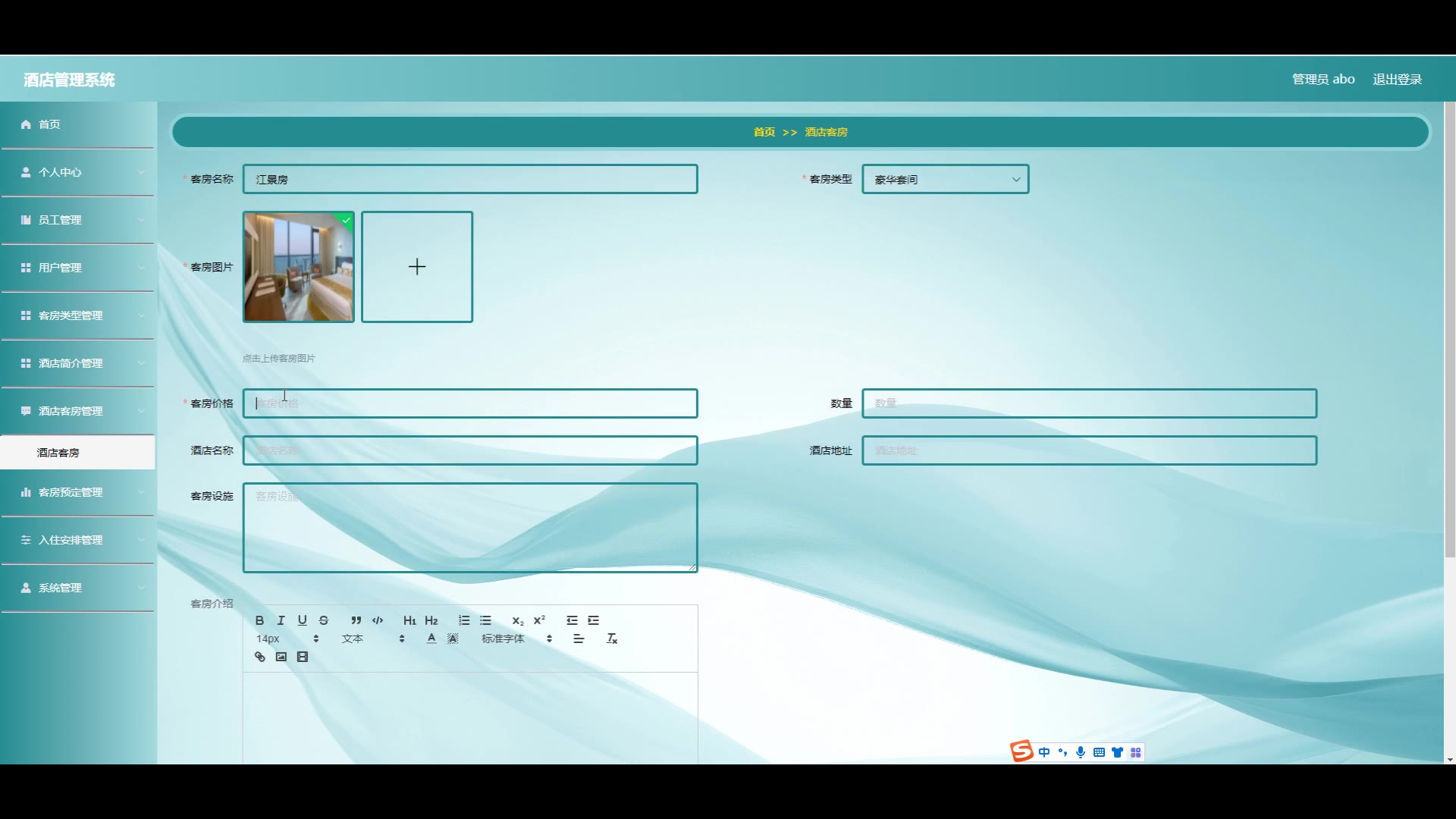
Task: Click the 酒店管理系统 title
Action: click(69, 80)
